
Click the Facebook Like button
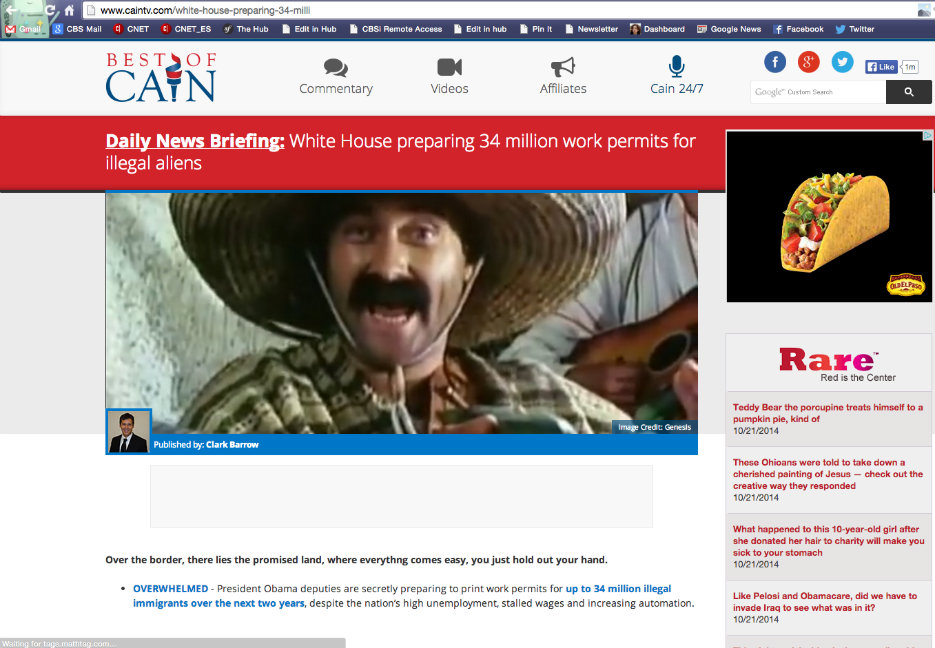[x=881, y=67]
